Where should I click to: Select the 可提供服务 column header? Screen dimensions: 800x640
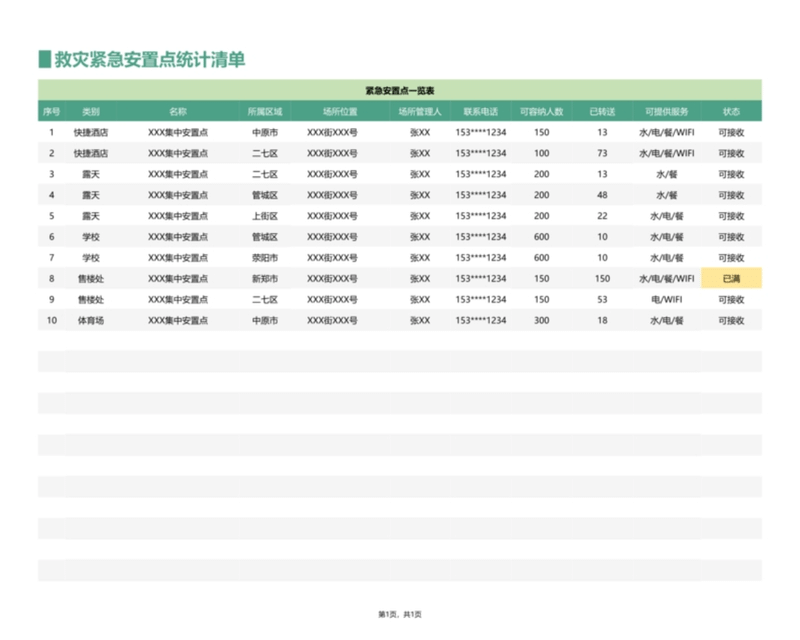coord(666,111)
